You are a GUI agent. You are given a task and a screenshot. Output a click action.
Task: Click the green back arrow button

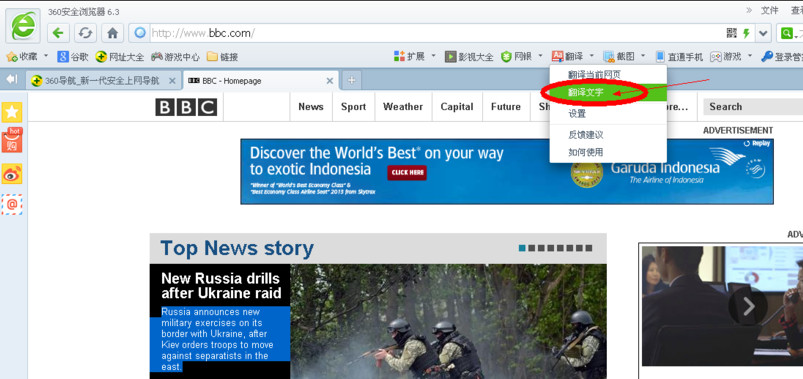coord(58,33)
